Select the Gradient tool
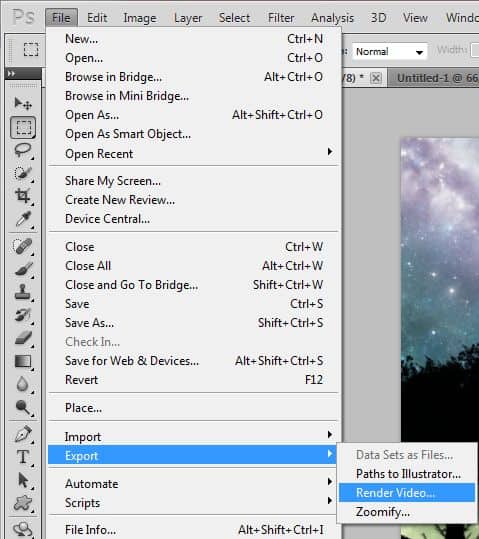 point(23,361)
